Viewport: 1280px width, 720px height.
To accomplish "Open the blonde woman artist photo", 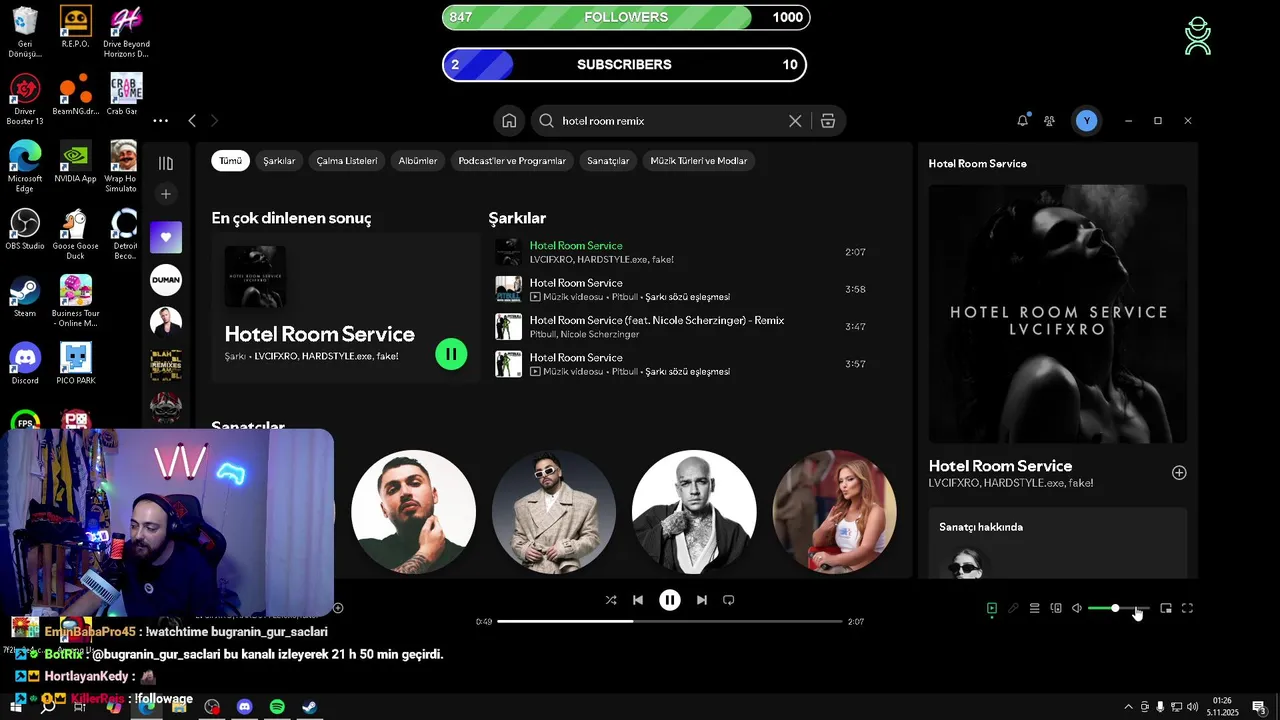I will point(835,512).
